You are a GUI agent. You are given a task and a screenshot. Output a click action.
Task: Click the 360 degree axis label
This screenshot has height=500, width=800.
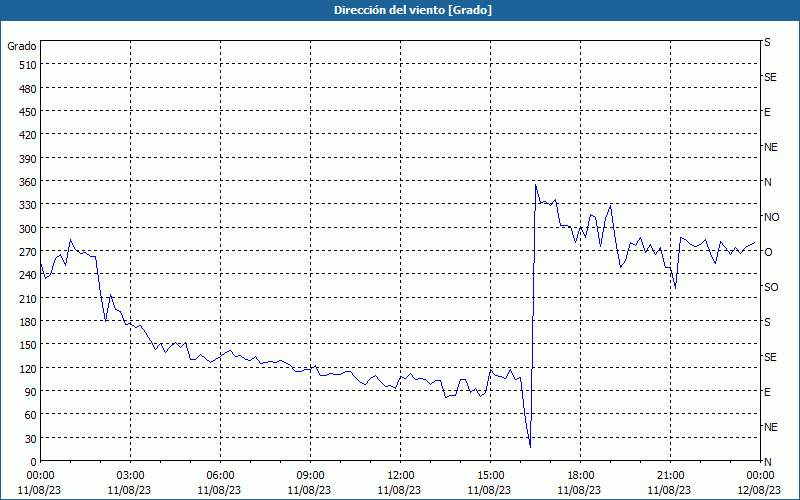point(28,182)
